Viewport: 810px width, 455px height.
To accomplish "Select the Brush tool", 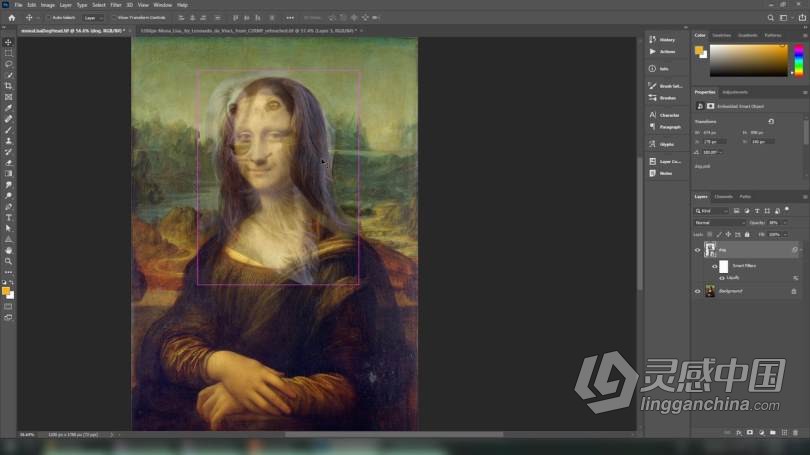I will 8,130.
